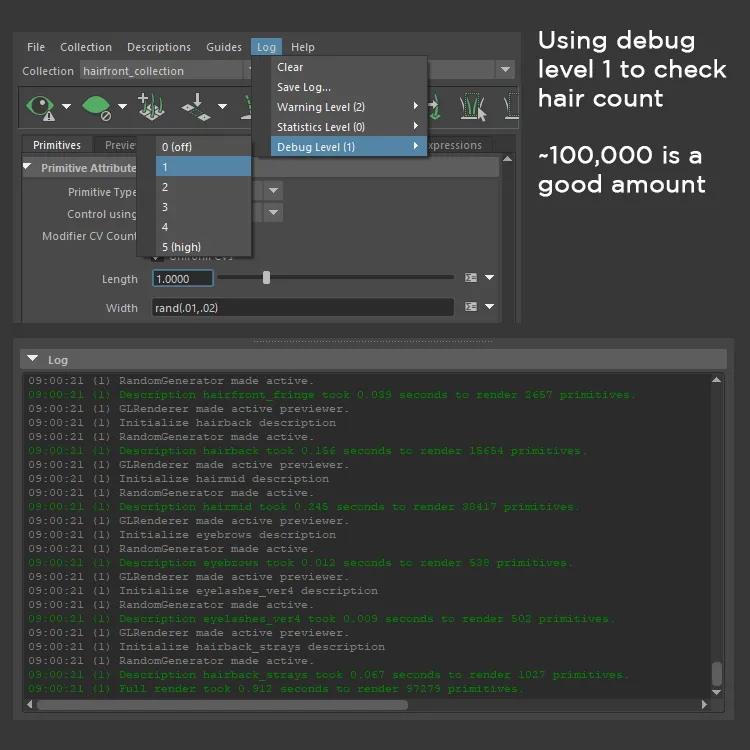Collapse the Log panel section
750x750 pixels.
point(33,358)
